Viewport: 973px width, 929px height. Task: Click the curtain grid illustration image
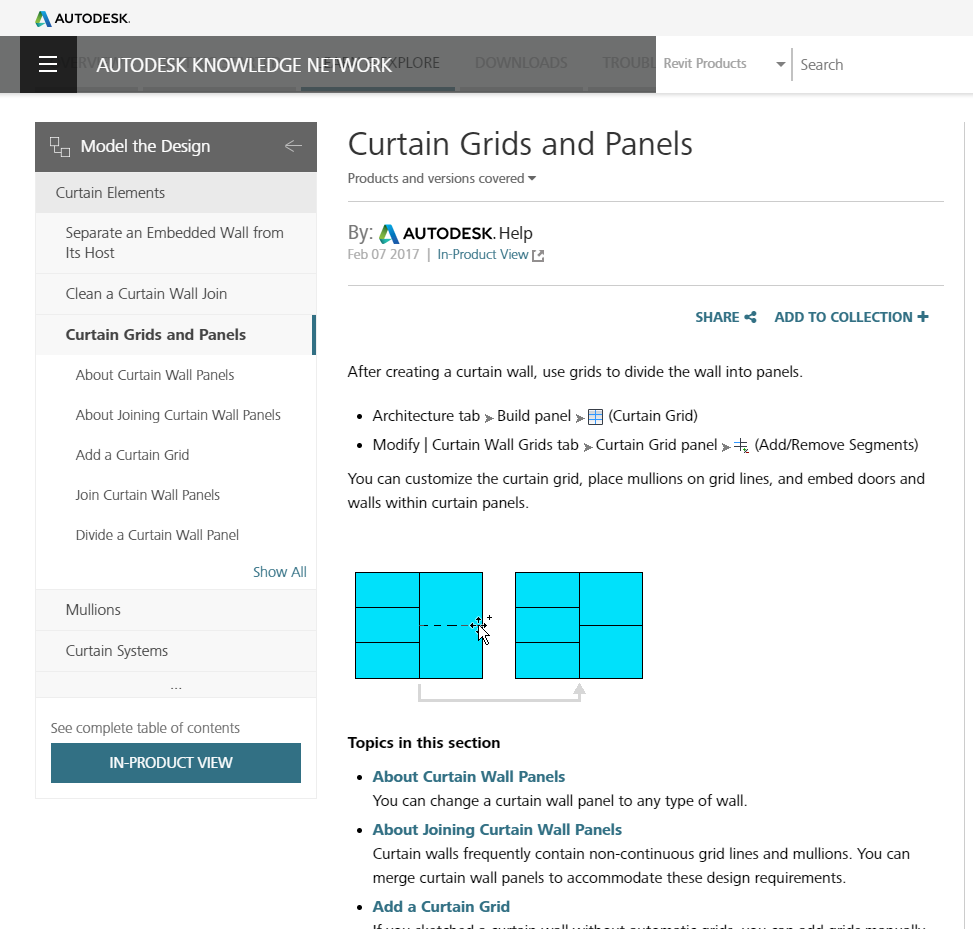(499, 632)
